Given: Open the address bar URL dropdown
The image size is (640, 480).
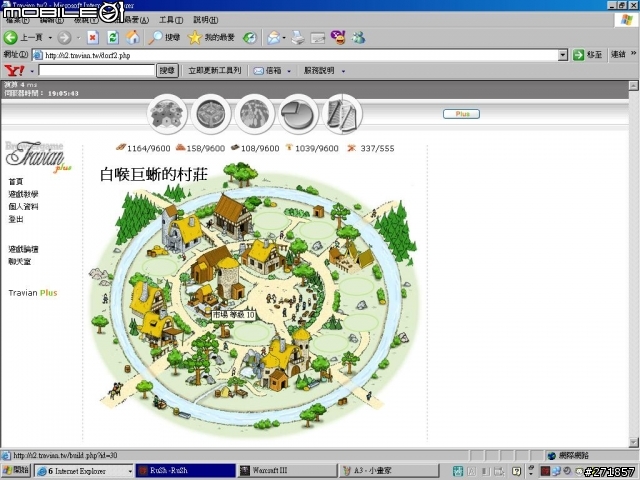Looking at the screenshot, I should click(x=563, y=55).
